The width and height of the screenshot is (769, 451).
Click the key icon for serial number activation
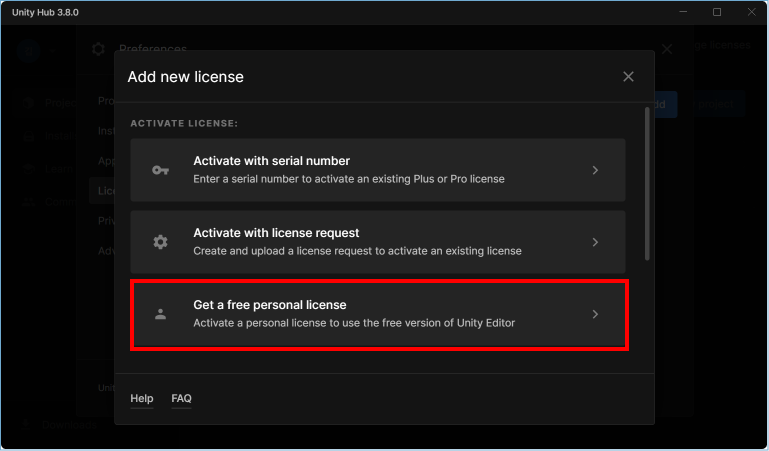[x=160, y=170]
